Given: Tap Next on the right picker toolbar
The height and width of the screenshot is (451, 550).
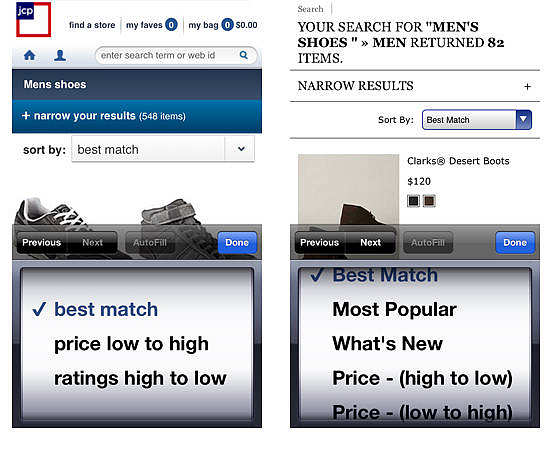Looking at the screenshot, I should click(x=370, y=242).
